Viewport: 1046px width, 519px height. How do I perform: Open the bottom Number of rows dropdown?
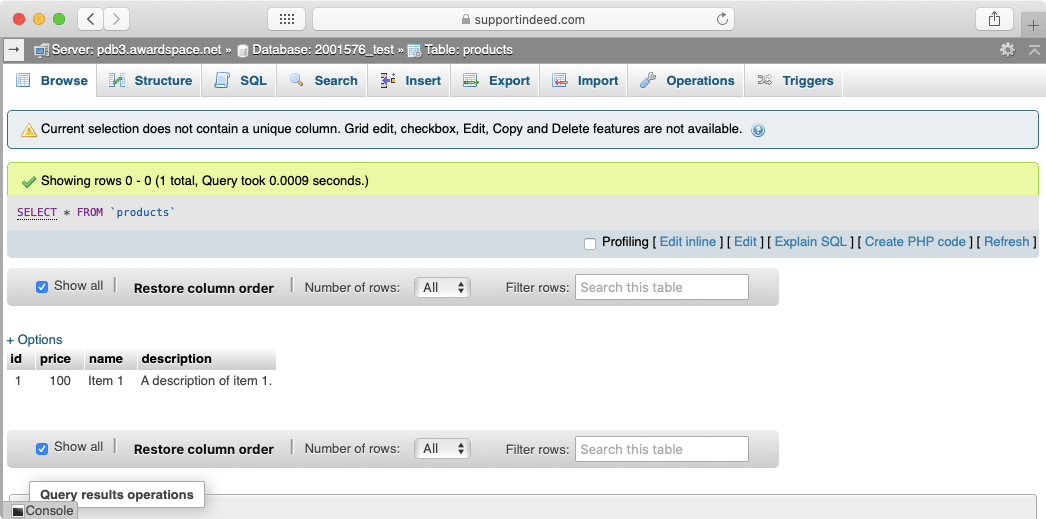[443, 449]
